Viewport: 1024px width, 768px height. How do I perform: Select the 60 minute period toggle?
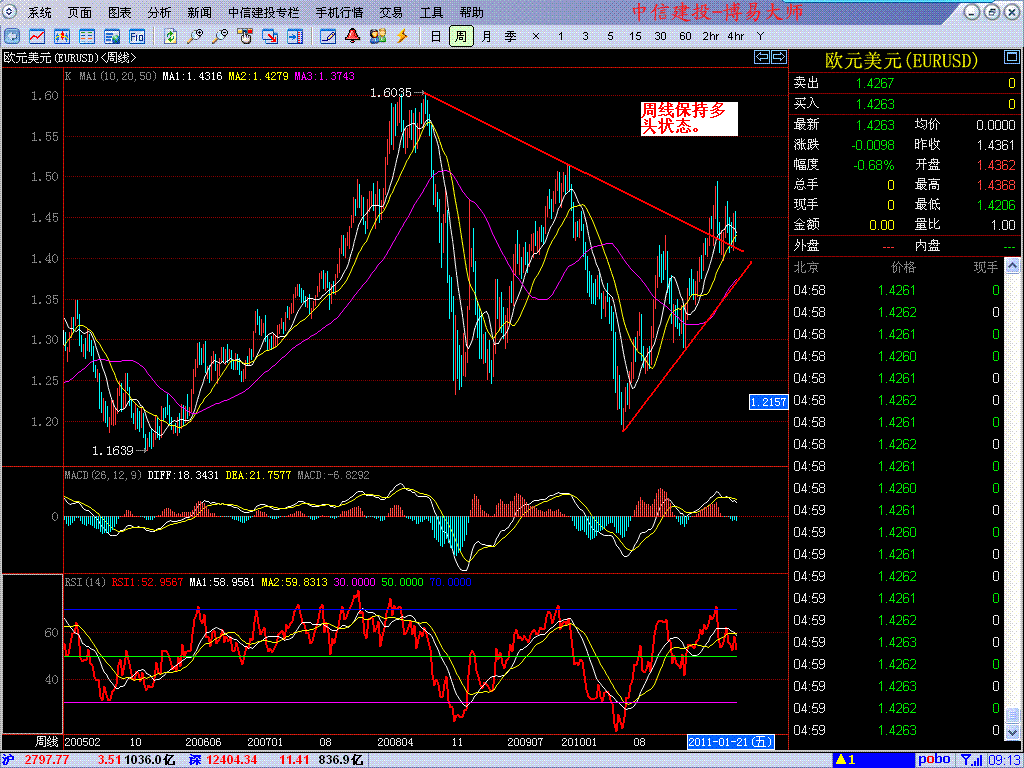[x=685, y=36]
